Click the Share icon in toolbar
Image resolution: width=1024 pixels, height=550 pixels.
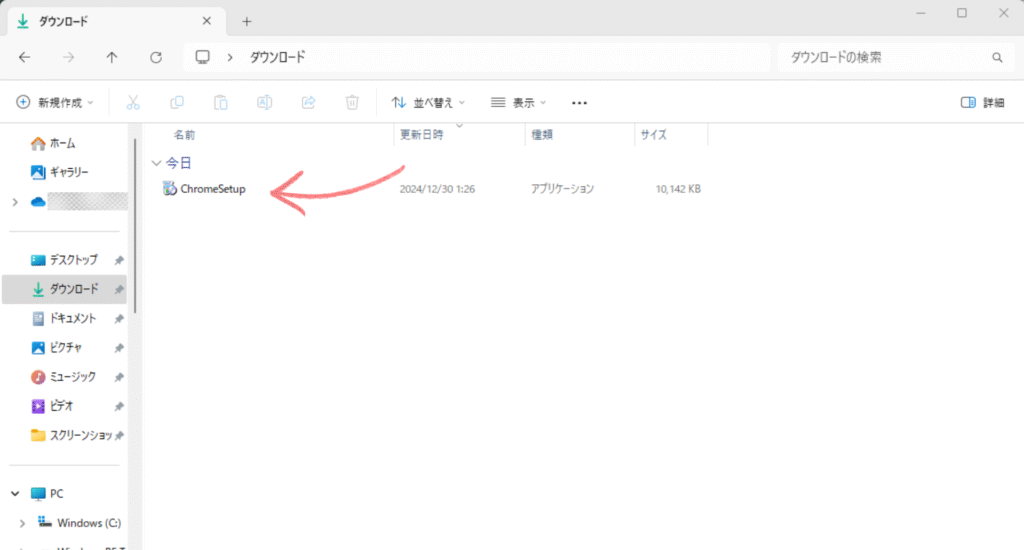(x=308, y=103)
